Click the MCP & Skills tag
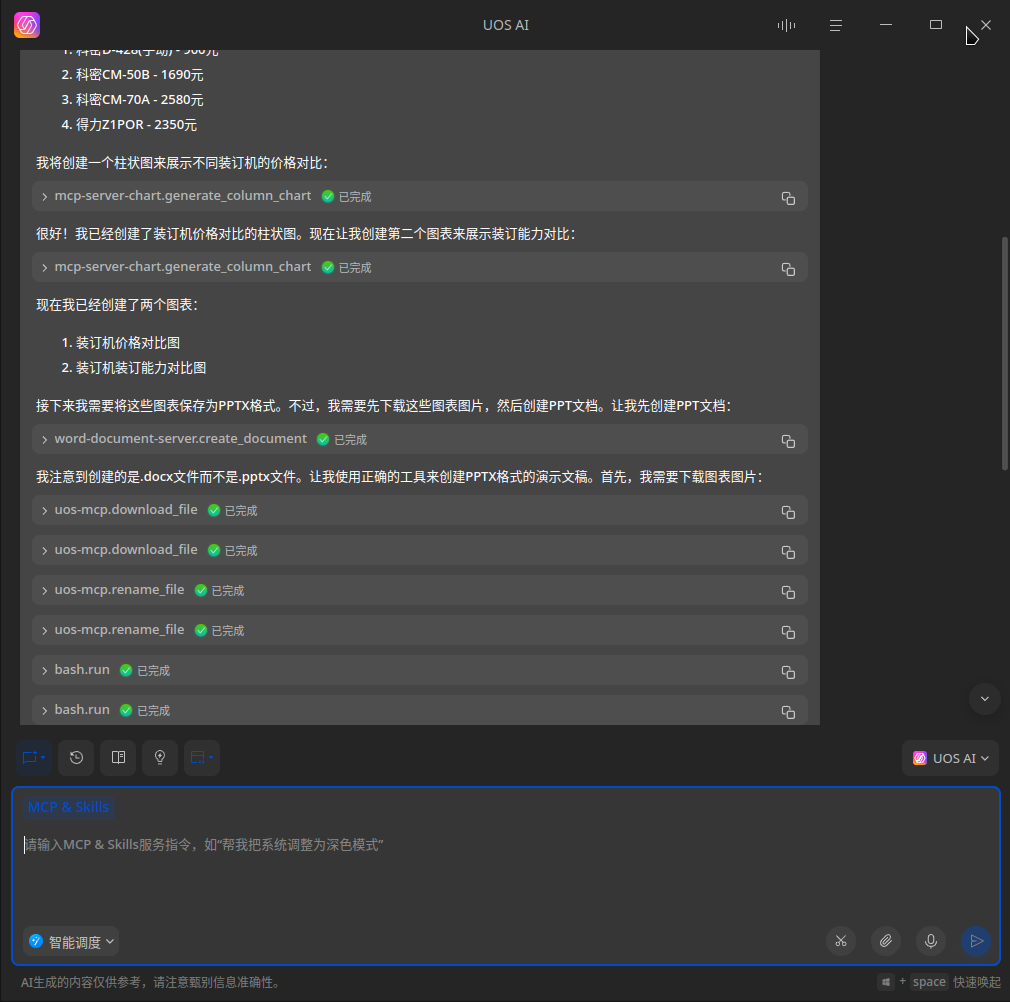The height and width of the screenshot is (1002, 1010). pos(68,807)
